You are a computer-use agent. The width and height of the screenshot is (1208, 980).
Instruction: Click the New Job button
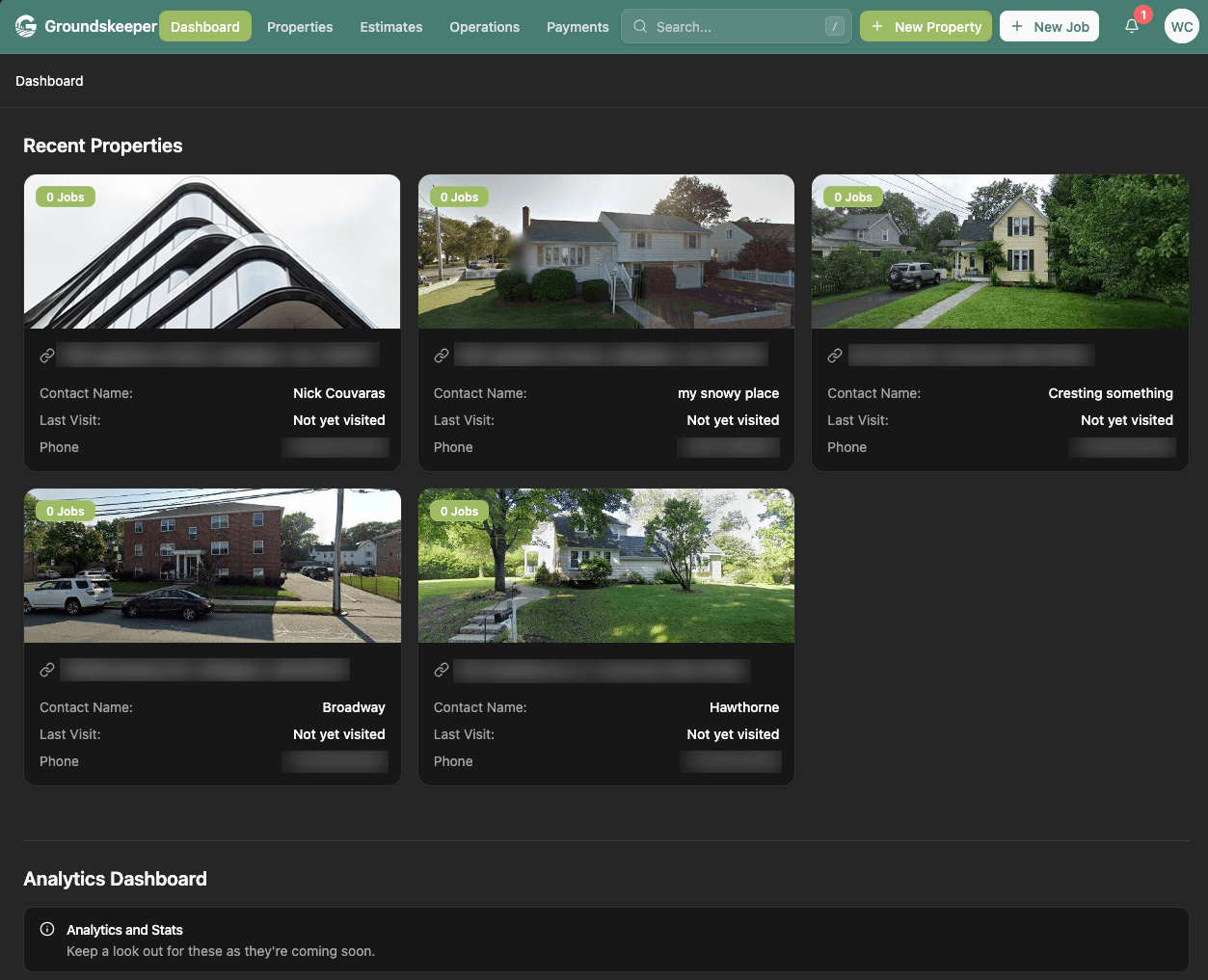1049,26
